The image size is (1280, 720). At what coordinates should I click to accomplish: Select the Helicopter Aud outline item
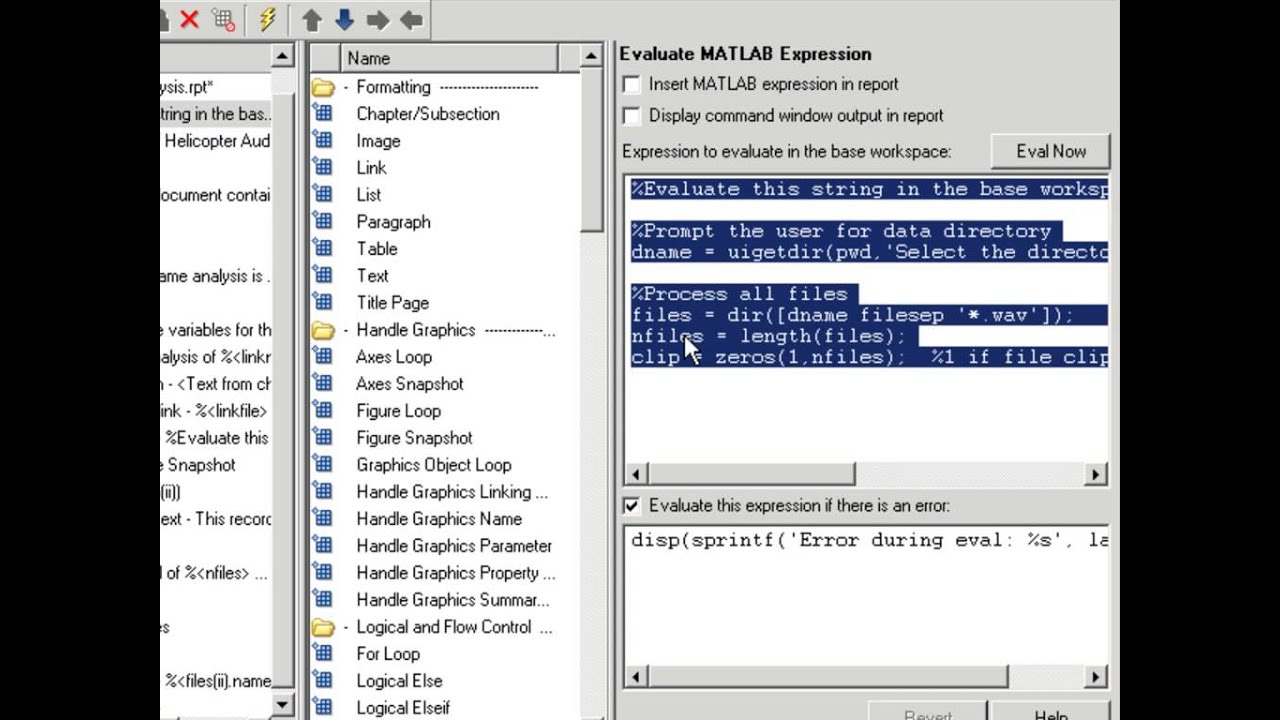(217, 141)
